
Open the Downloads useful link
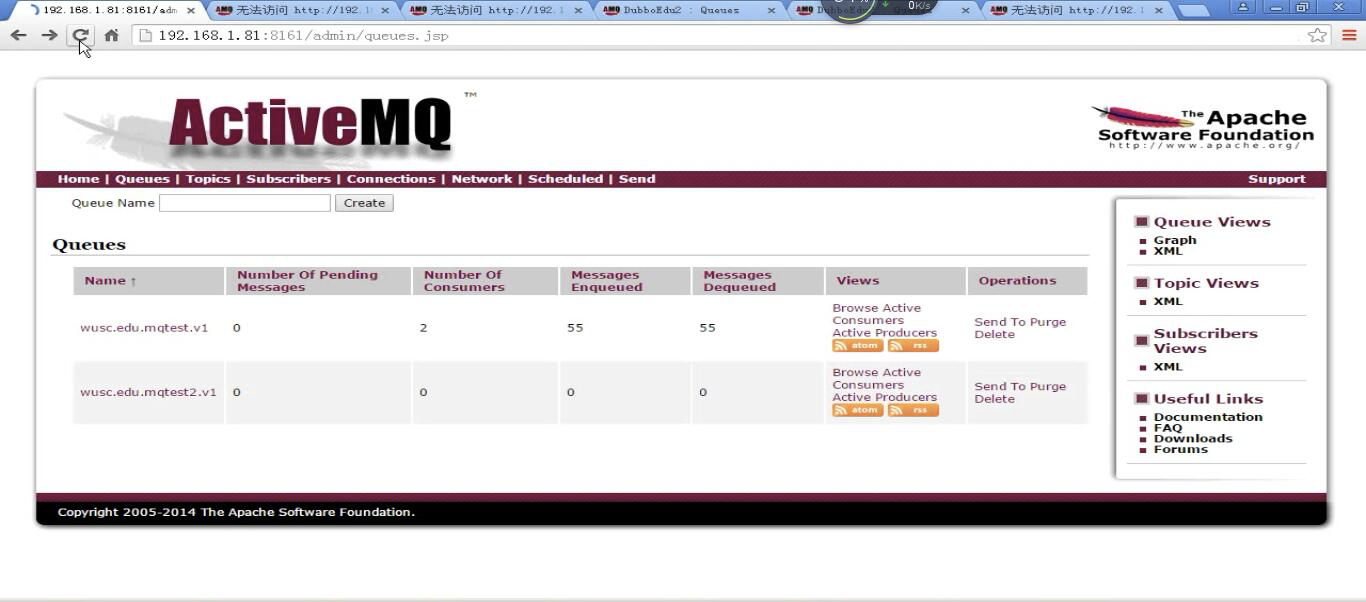[1193, 438]
